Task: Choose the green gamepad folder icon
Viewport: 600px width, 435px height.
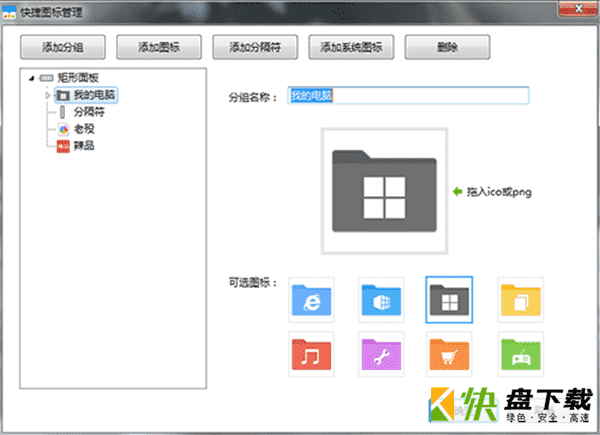Action: coord(520,354)
